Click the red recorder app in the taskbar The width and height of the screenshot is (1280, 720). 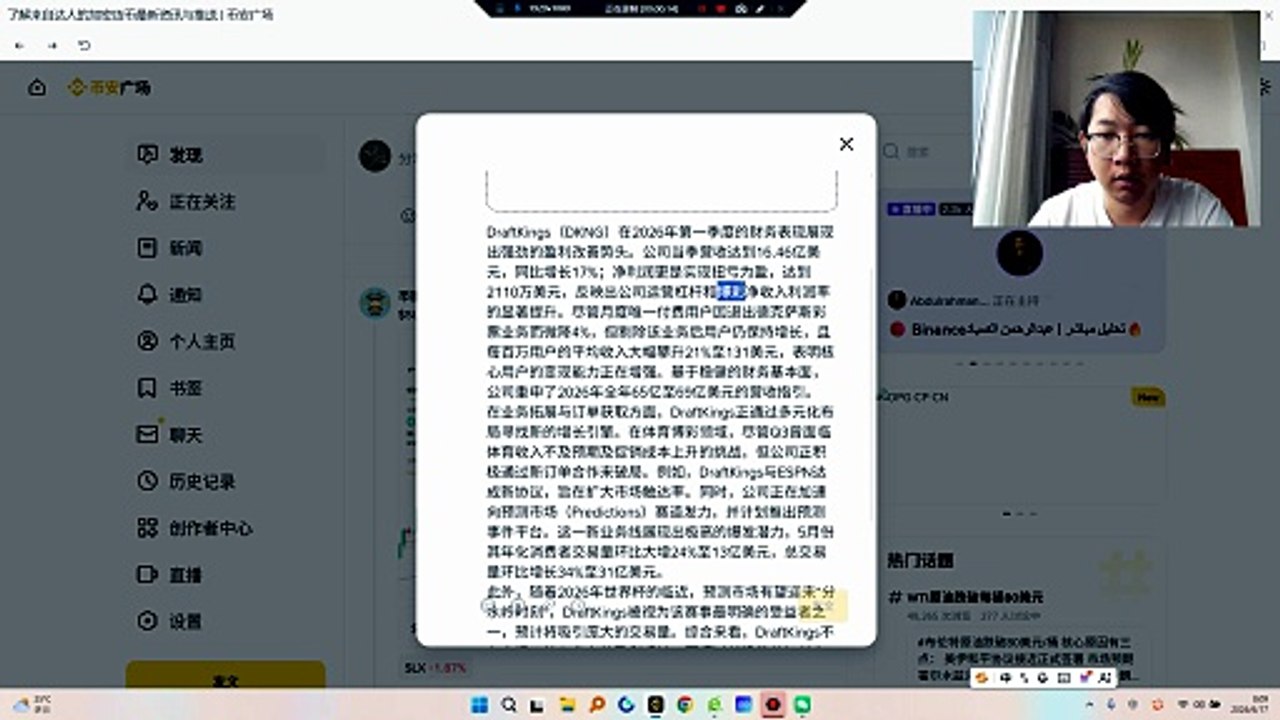pyautogui.click(x=772, y=704)
